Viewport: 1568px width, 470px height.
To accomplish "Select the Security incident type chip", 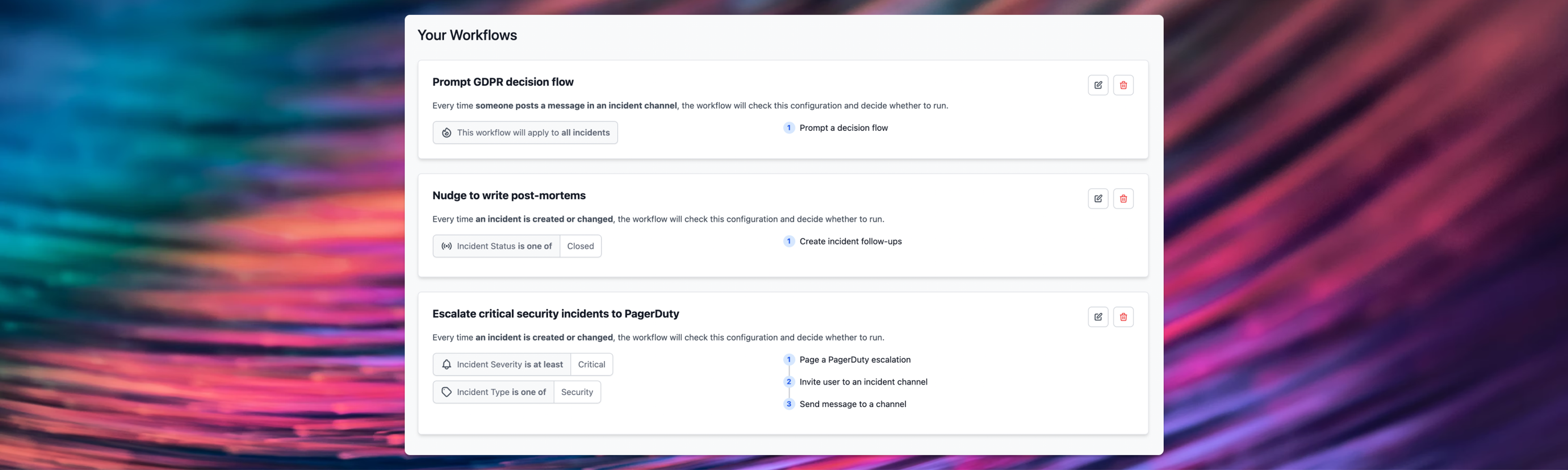I will (577, 392).
